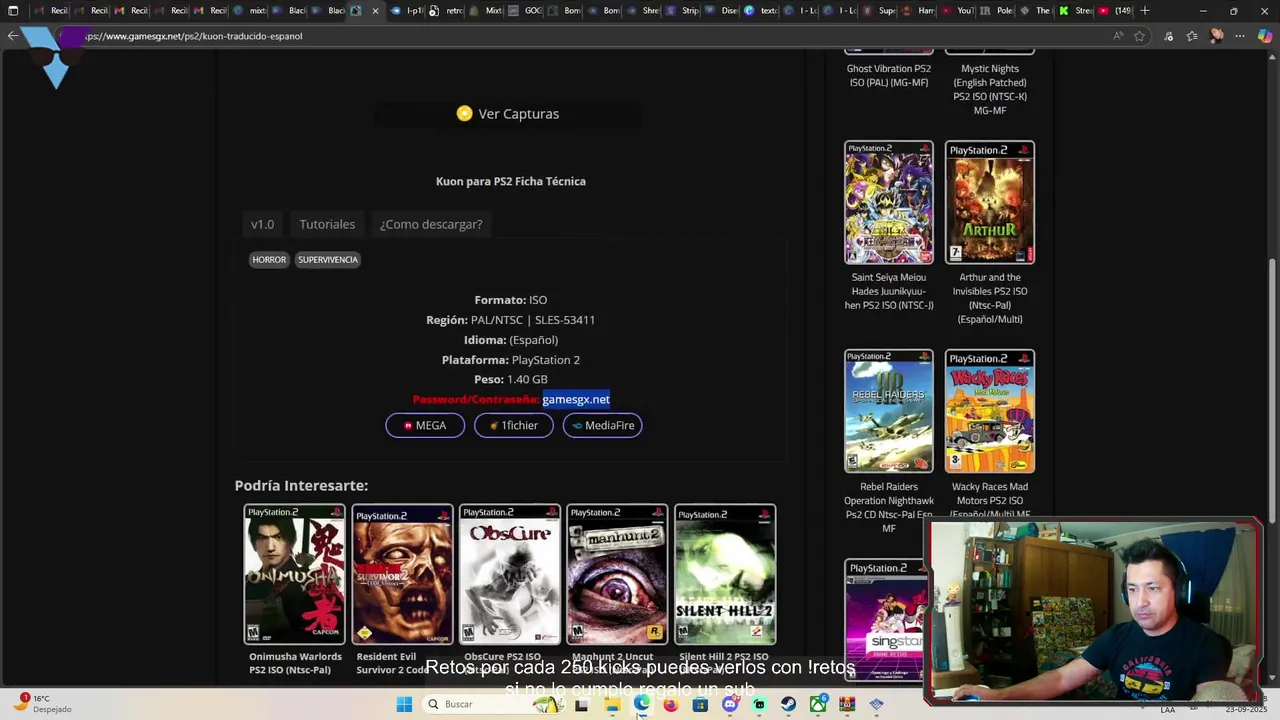Open Task View in the taskbar
The image size is (1280, 720).
click(x=581, y=704)
